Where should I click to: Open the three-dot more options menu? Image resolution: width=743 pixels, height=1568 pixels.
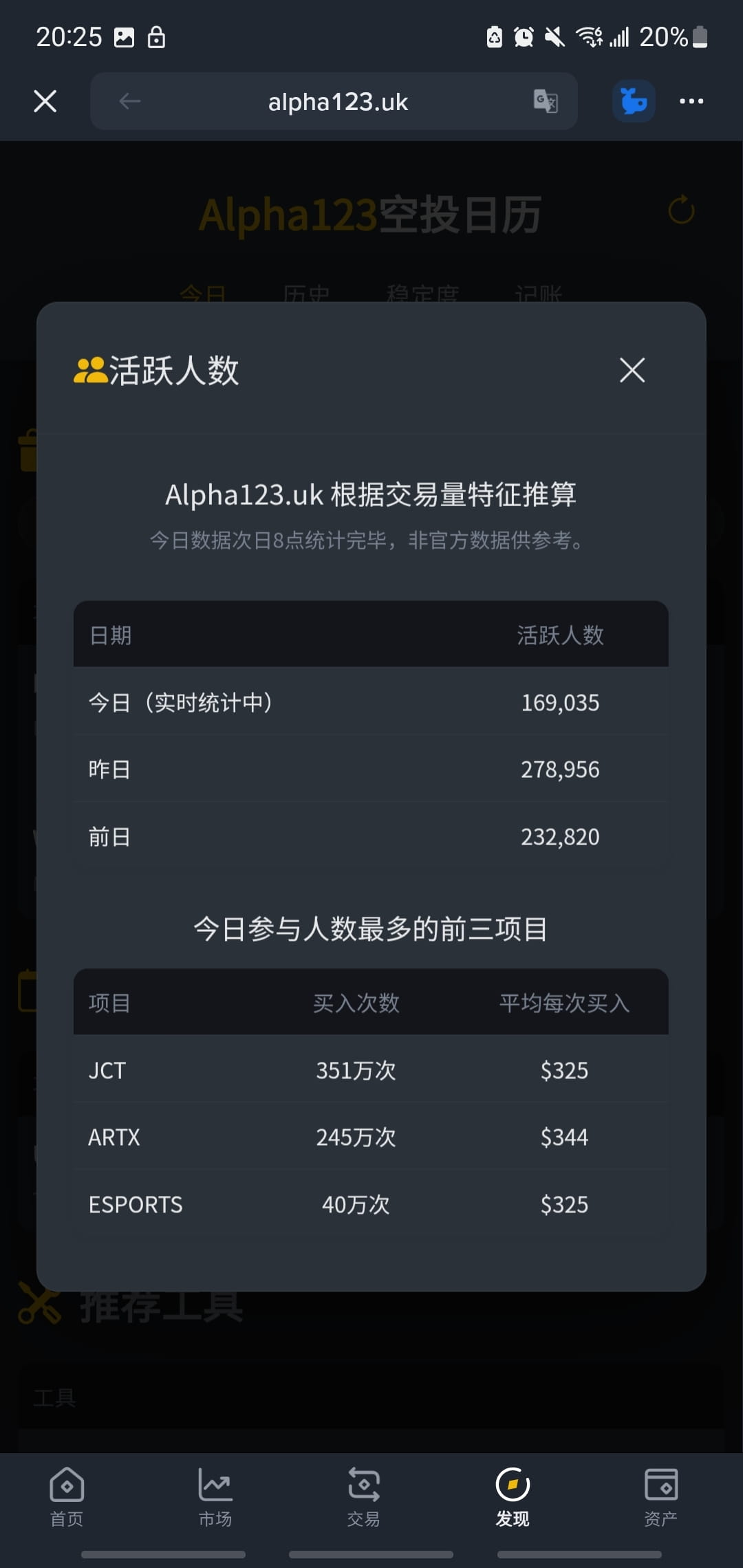(691, 101)
